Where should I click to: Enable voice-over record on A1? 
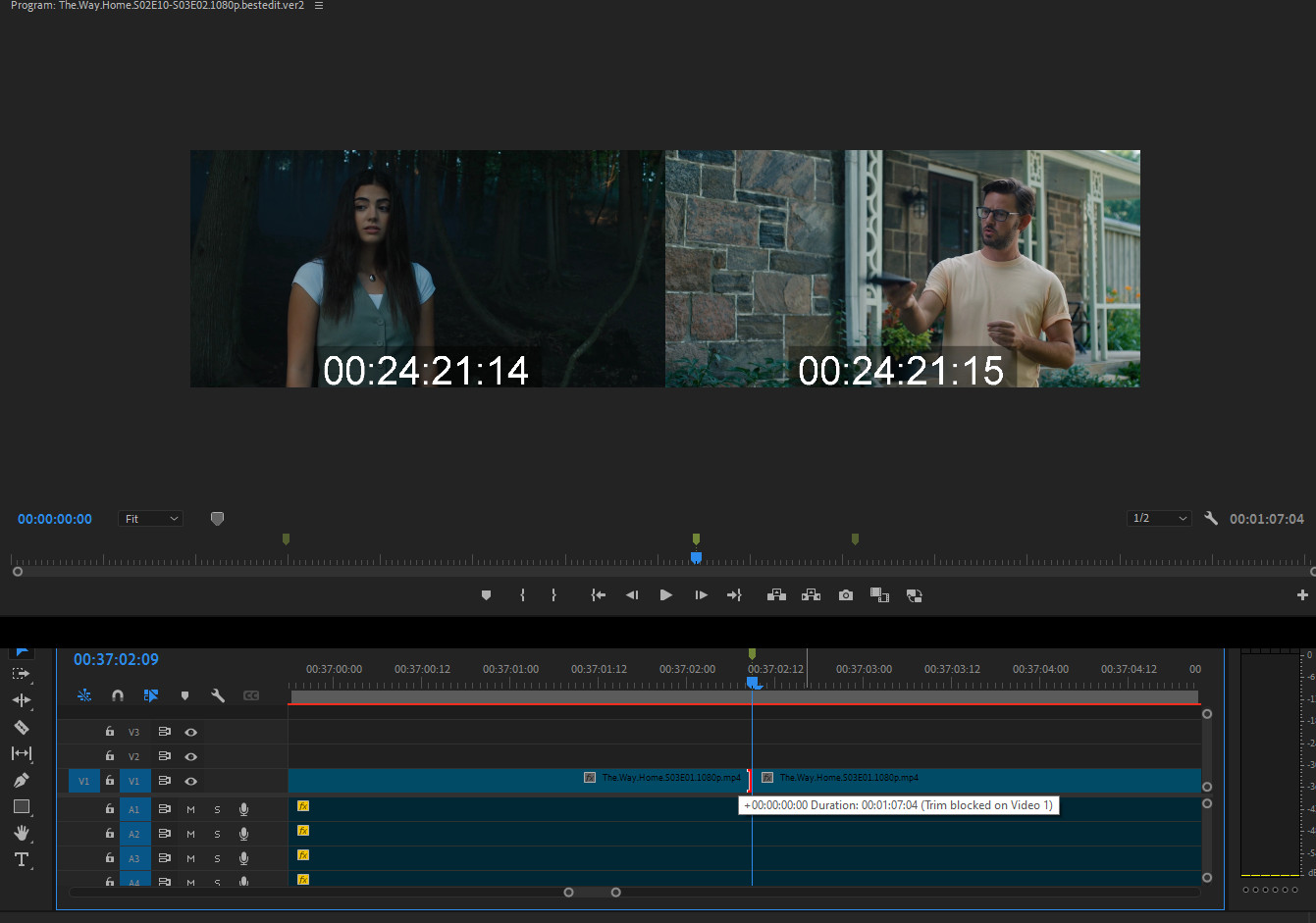tap(243, 809)
